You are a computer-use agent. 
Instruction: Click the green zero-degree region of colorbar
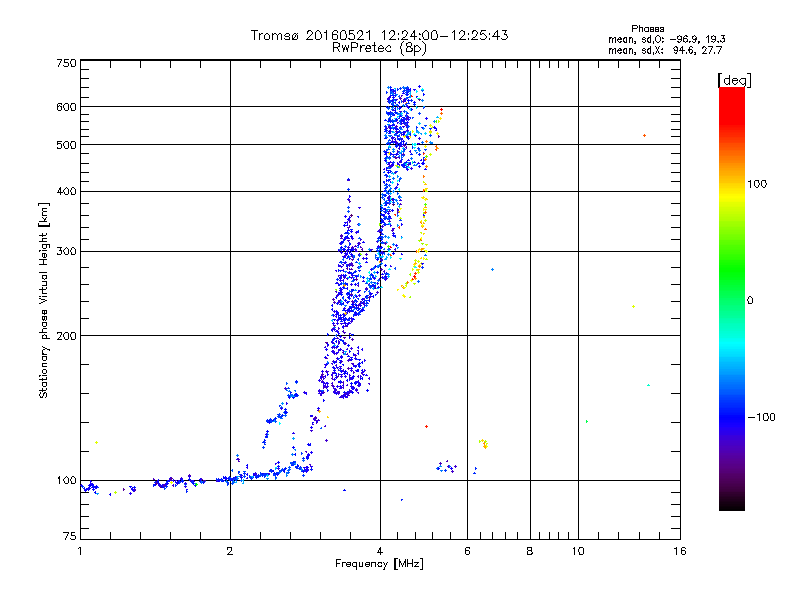pos(732,301)
